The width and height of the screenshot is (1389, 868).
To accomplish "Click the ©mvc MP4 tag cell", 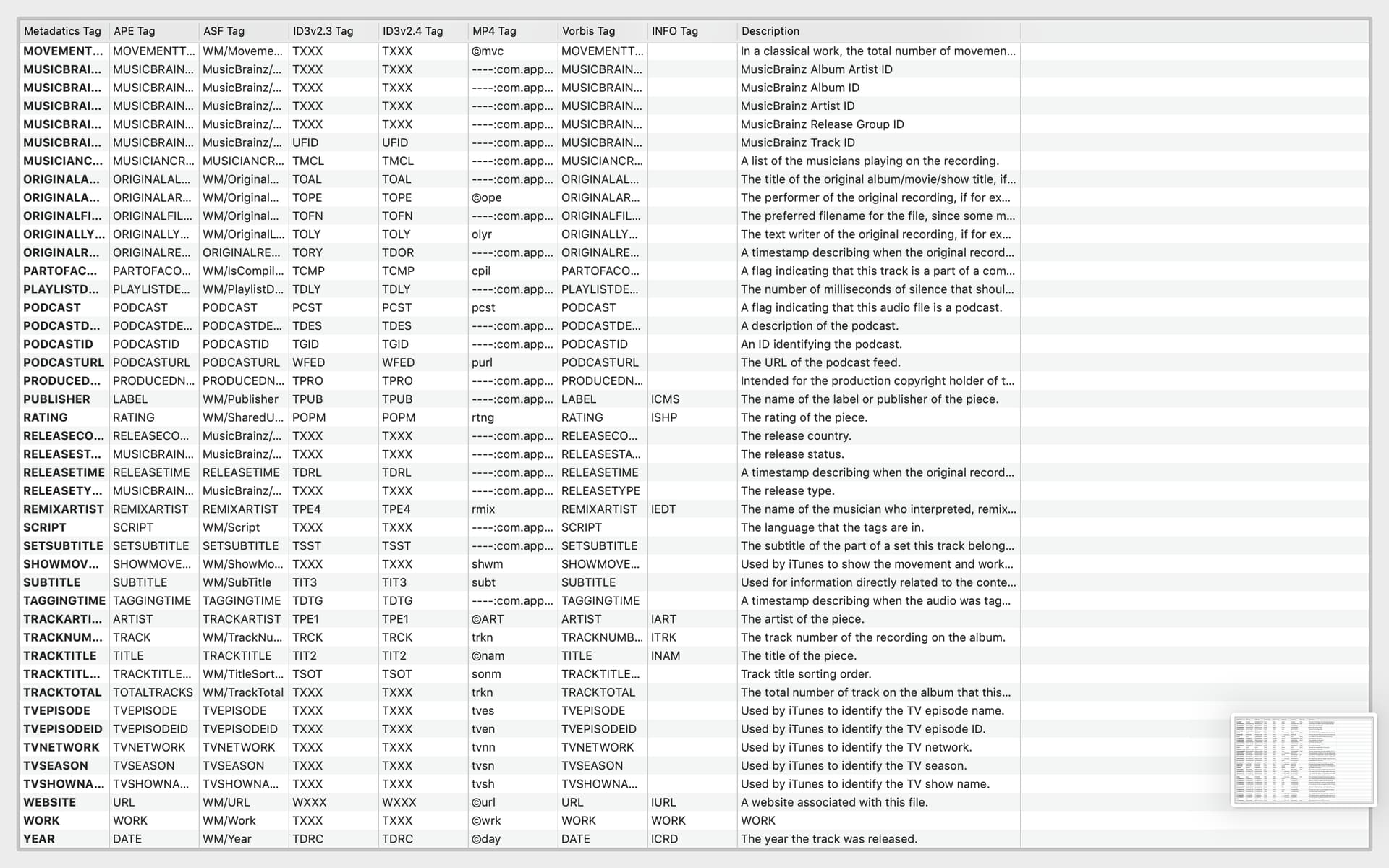I will point(488,51).
